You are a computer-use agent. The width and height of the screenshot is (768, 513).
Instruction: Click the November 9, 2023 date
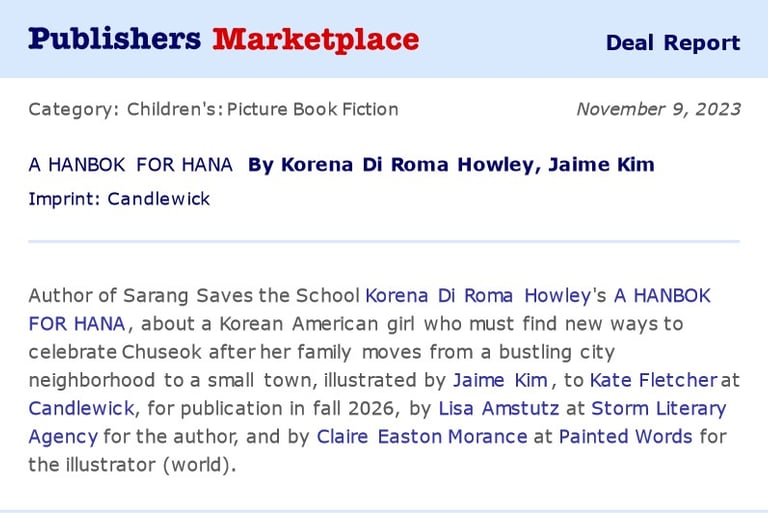659,109
